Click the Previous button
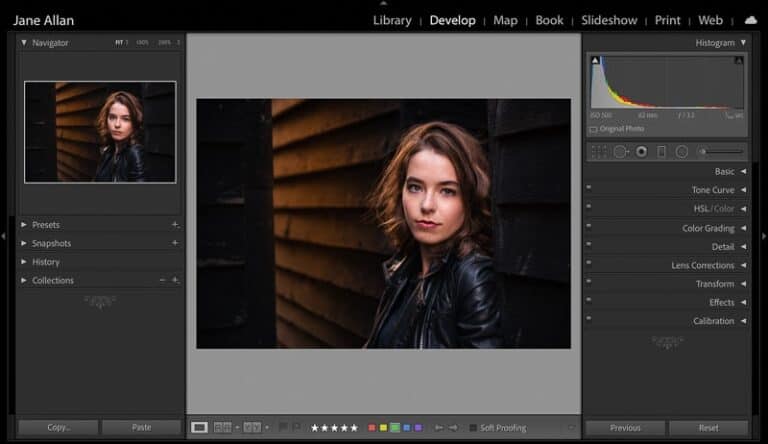Image resolution: width=768 pixels, height=444 pixels. [x=625, y=428]
